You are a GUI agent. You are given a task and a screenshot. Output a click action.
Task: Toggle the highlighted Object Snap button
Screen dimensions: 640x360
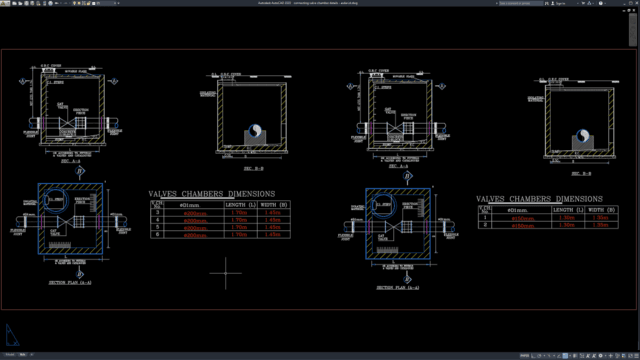565,356
